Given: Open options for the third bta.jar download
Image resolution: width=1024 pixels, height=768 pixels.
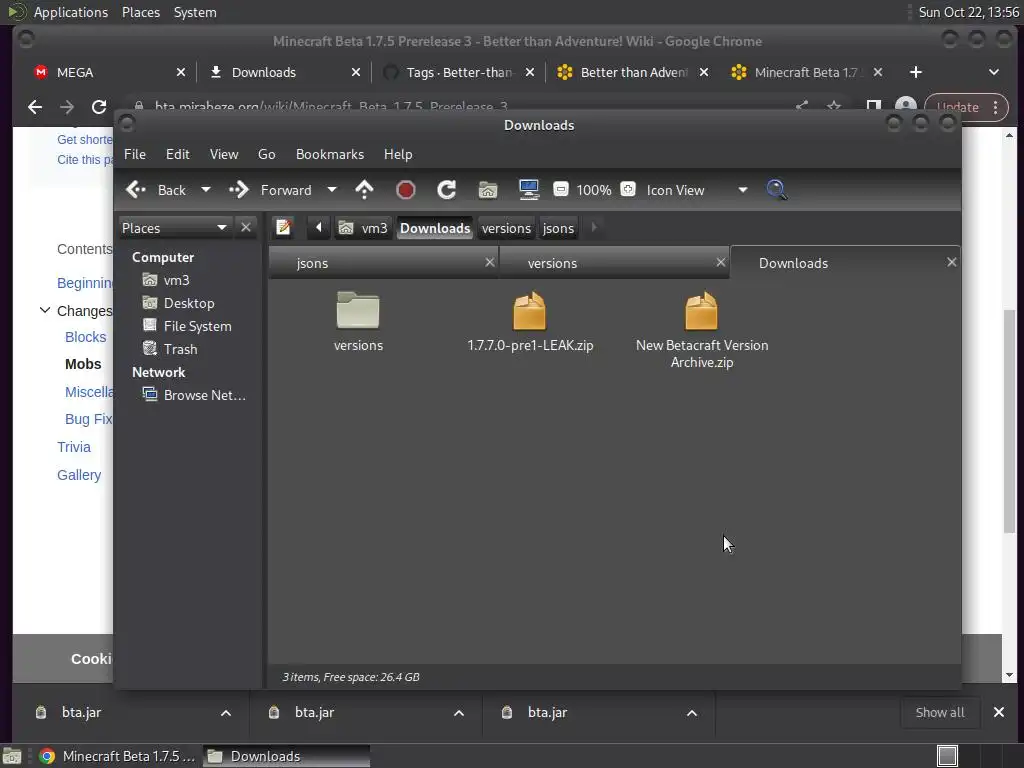Looking at the screenshot, I should [x=692, y=713].
